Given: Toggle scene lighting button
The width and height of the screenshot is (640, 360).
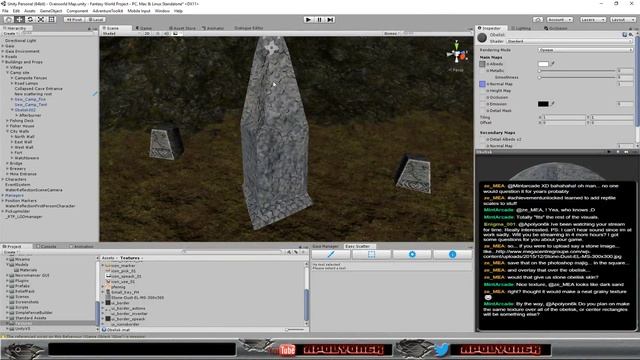Looking at the screenshot, I should (x=158, y=33).
